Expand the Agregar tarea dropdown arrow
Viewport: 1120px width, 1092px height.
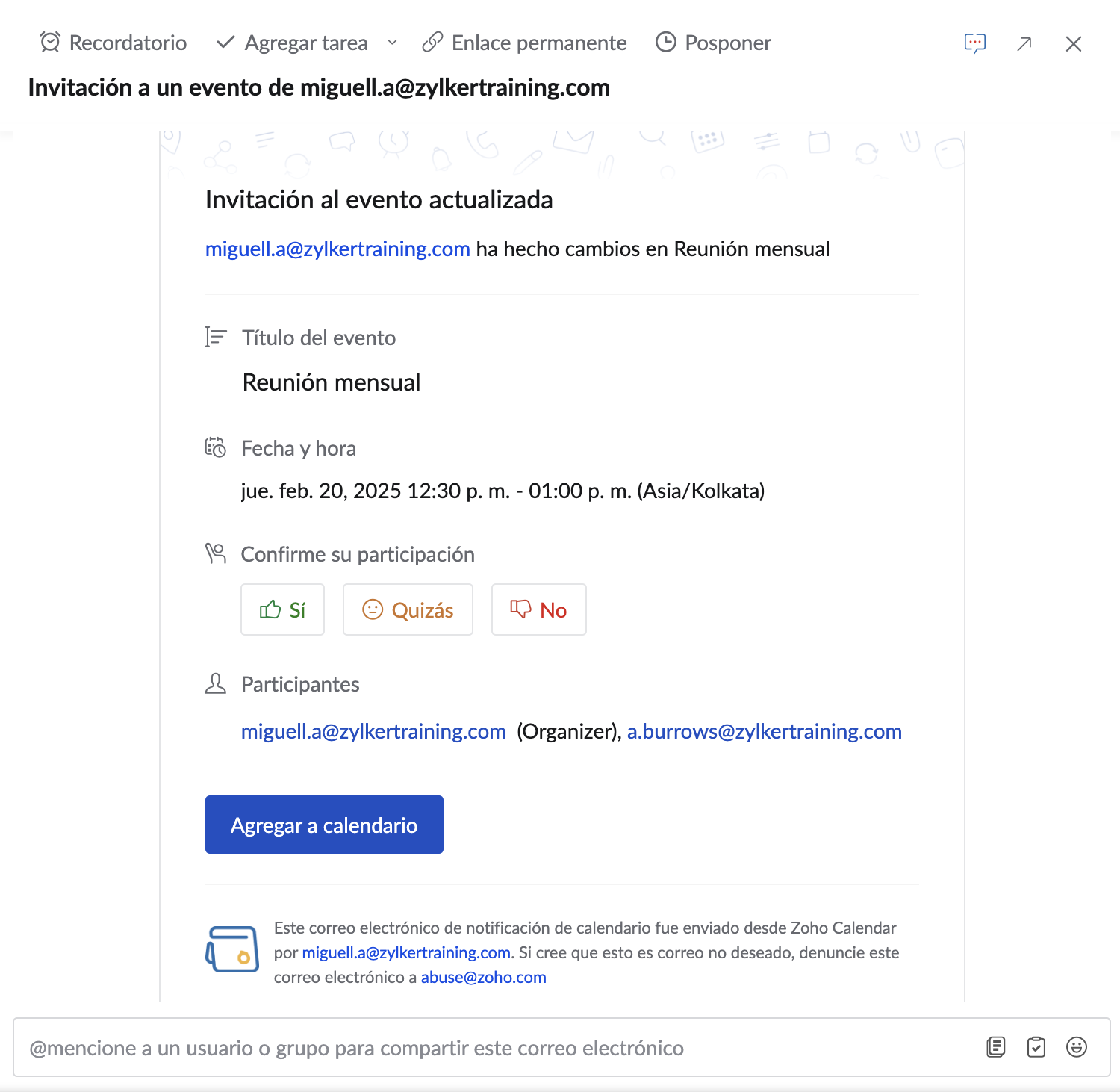click(x=393, y=43)
